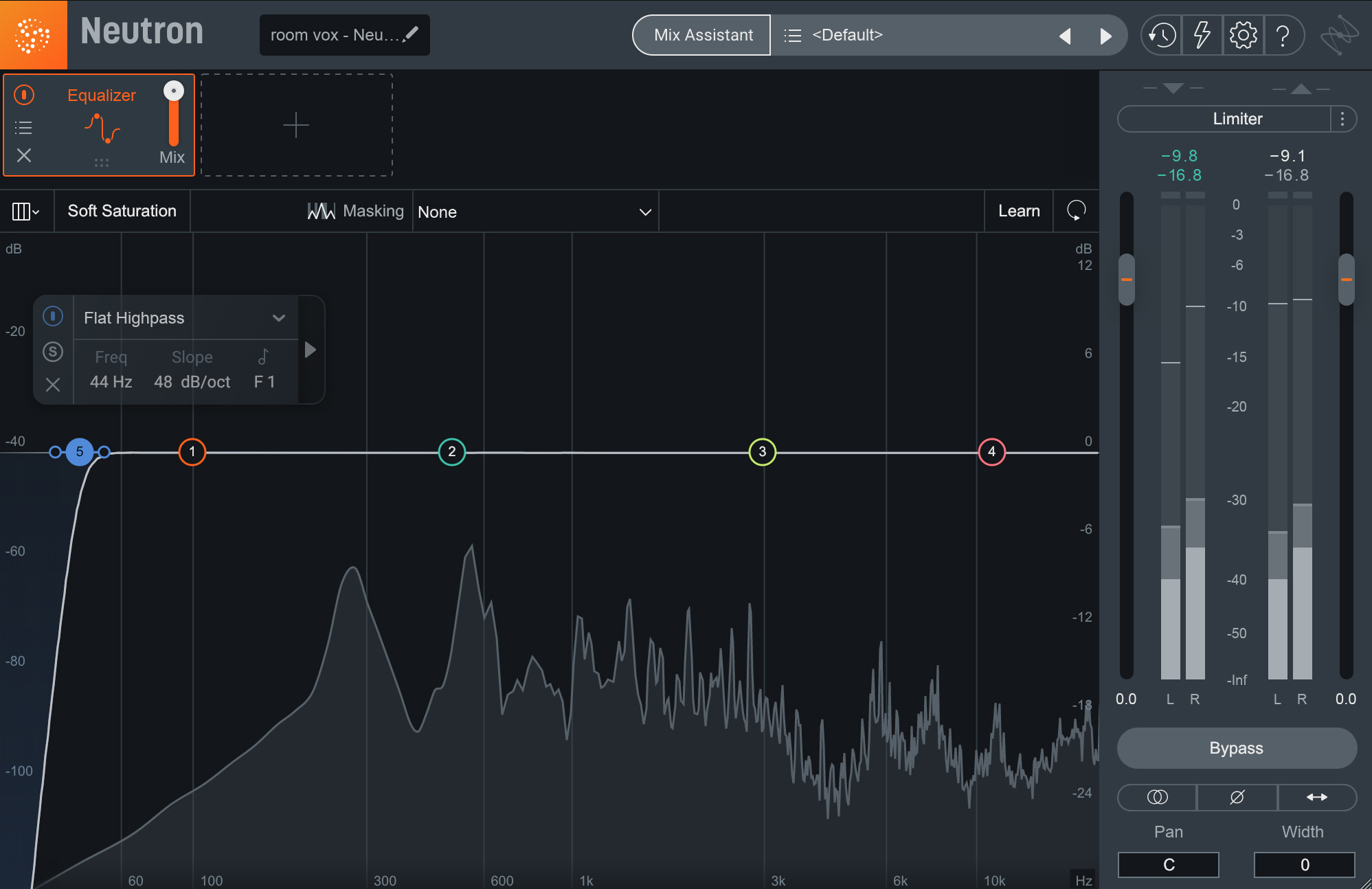Select EQ band node 5
Viewport: 1372px width, 889px height.
(80, 452)
